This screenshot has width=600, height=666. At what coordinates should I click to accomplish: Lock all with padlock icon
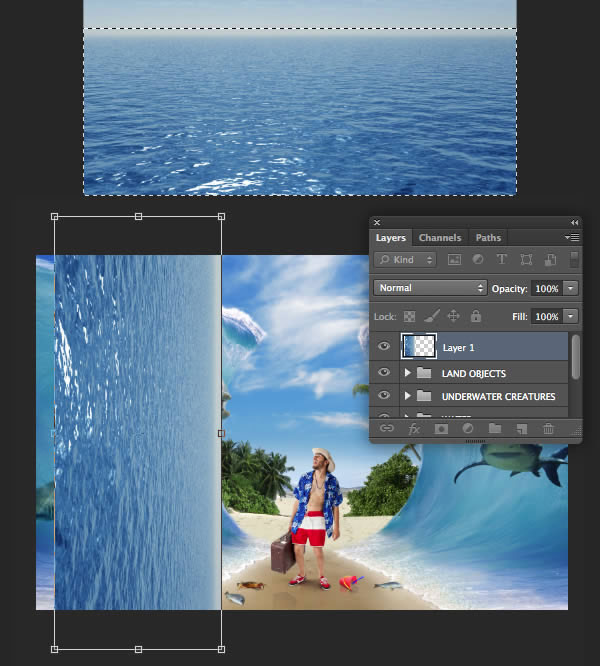point(476,316)
